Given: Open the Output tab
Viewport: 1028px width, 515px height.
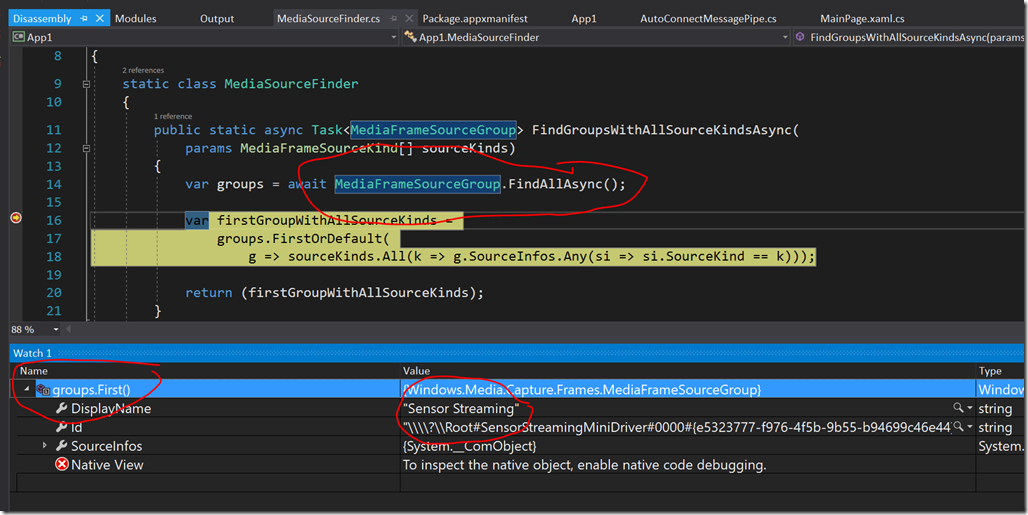Looking at the screenshot, I should tap(217, 18).
